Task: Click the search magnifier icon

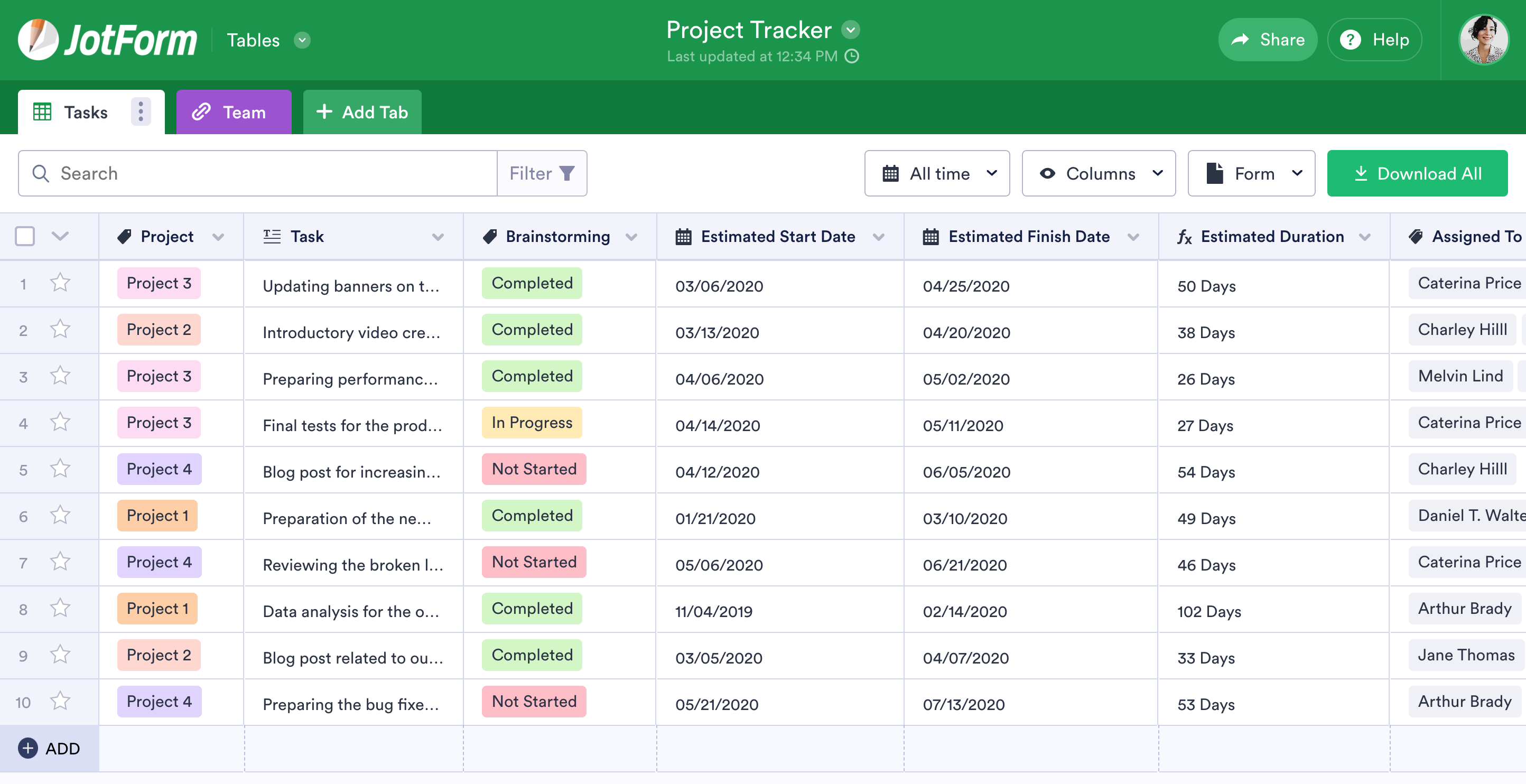Action: 40,173
